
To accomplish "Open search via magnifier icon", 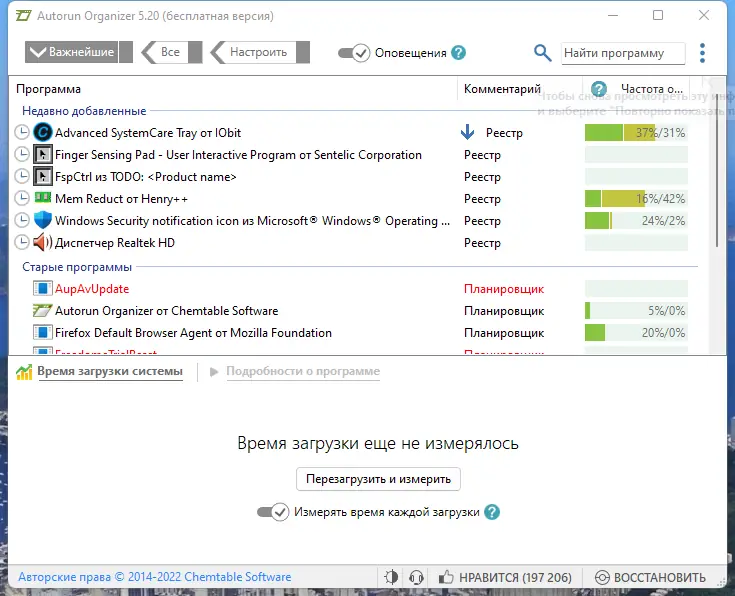I will point(542,53).
